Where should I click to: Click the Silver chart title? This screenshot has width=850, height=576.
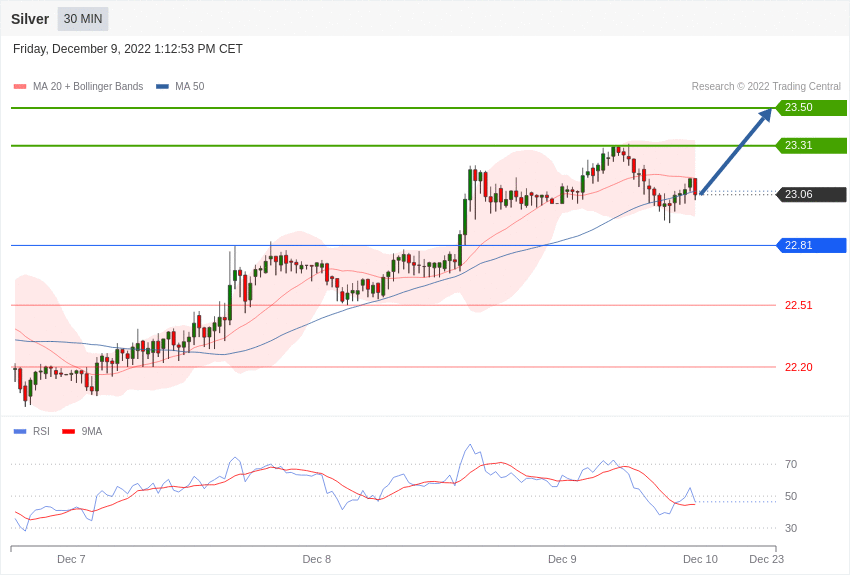(x=30, y=19)
